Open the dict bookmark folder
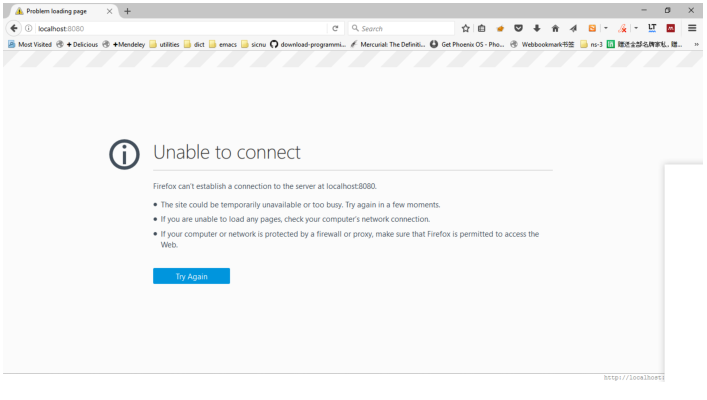Viewport: 707px width, 400px height. (194, 44)
